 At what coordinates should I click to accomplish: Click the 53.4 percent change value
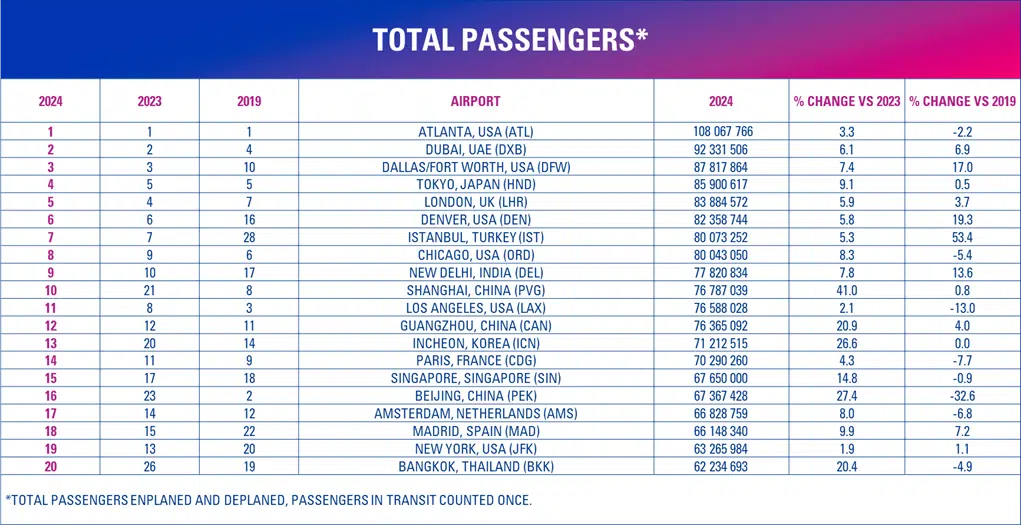click(x=962, y=237)
